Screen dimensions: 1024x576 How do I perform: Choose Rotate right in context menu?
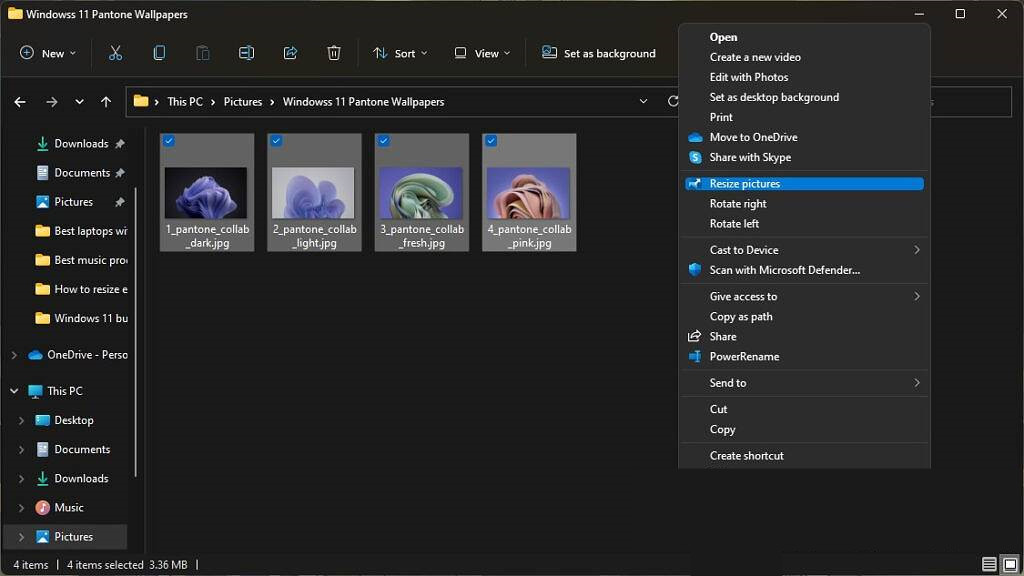point(738,204)
